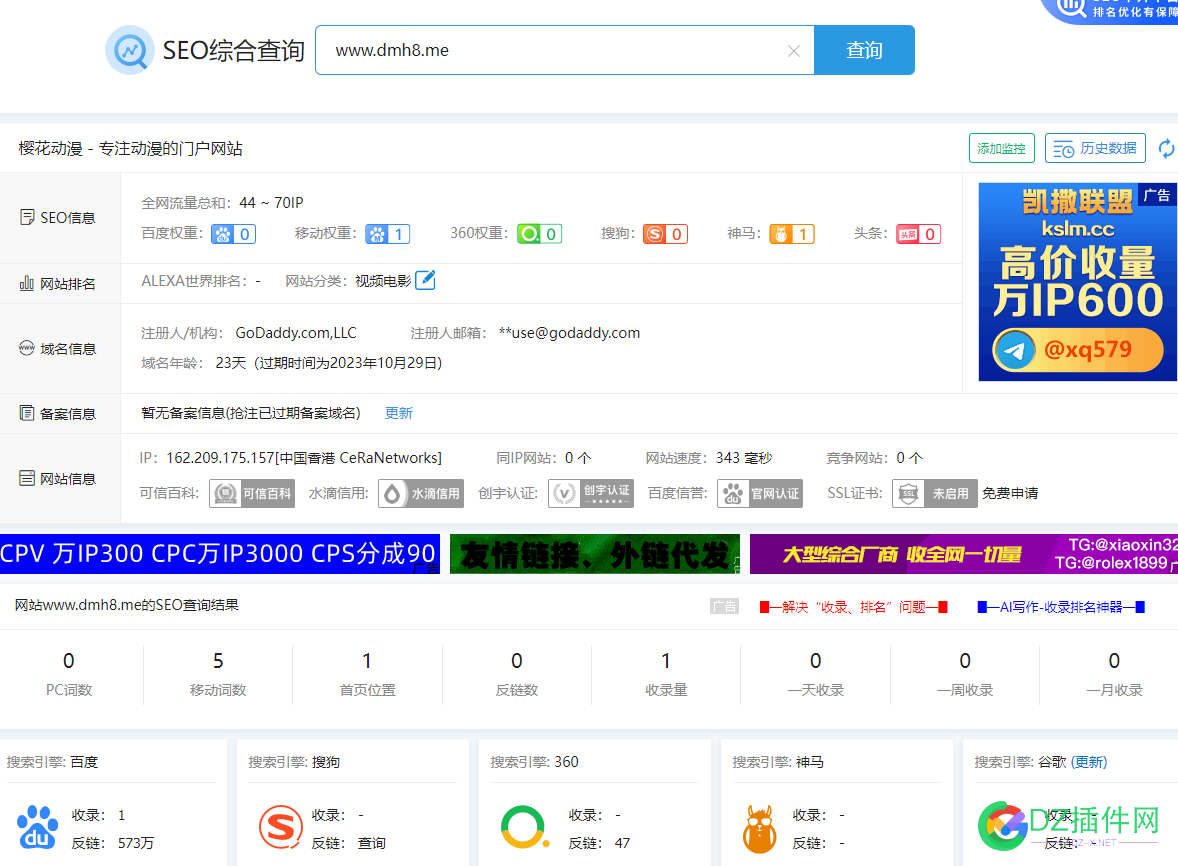The width and height of the screenshot is (1178, 866).
Task: Click the IP address 162.209.175.157 text
Action: point(220,457)
